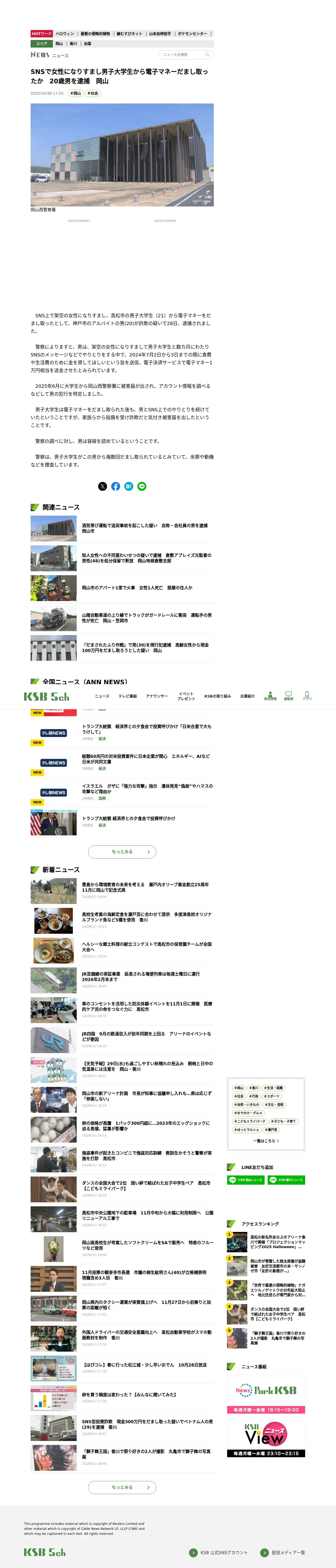Open the KSB ニュース View program banner
This screenshot has width=336, height=1568.
coord(266,1438)
